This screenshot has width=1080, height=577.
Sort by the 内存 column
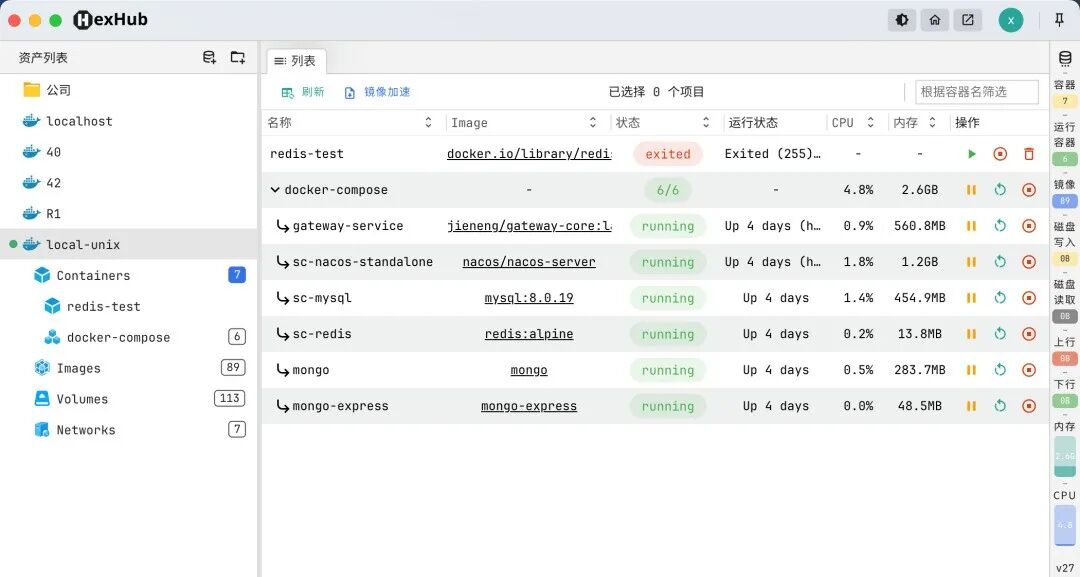[x=932, y=123]
